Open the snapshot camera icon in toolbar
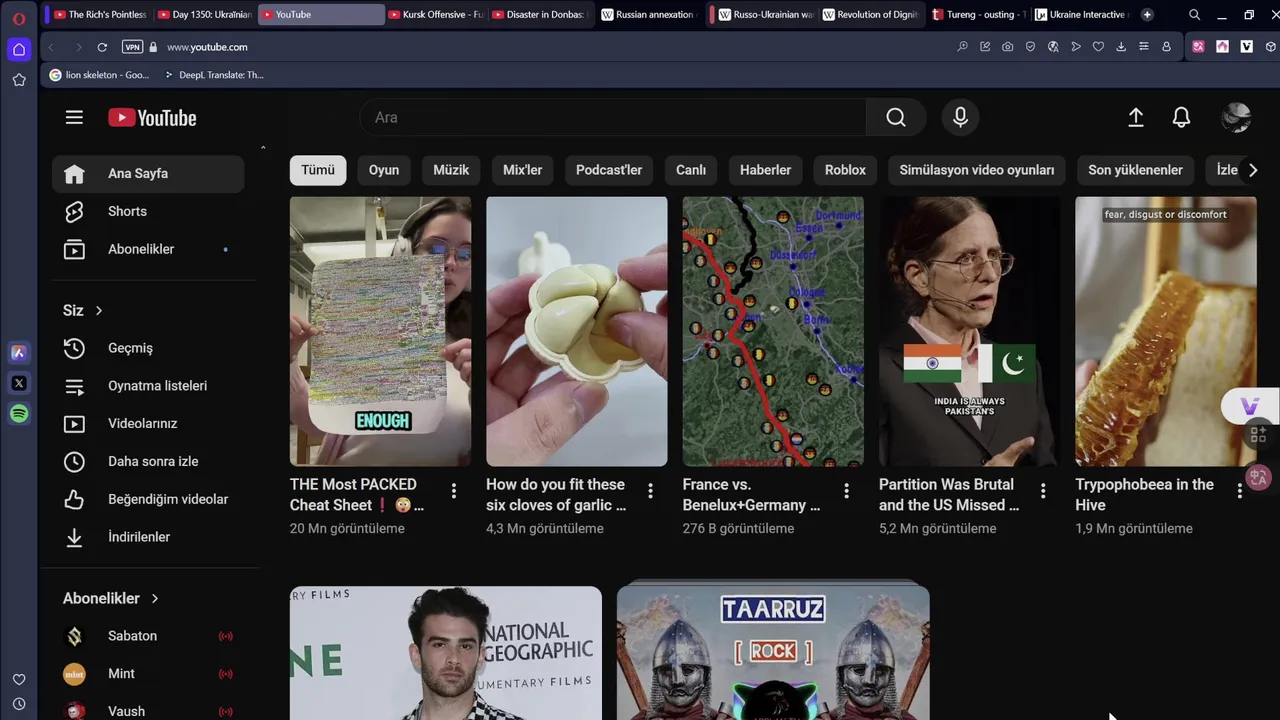Image resolution: width=1280 pixels, height=720 pixels. (1007, 47)
